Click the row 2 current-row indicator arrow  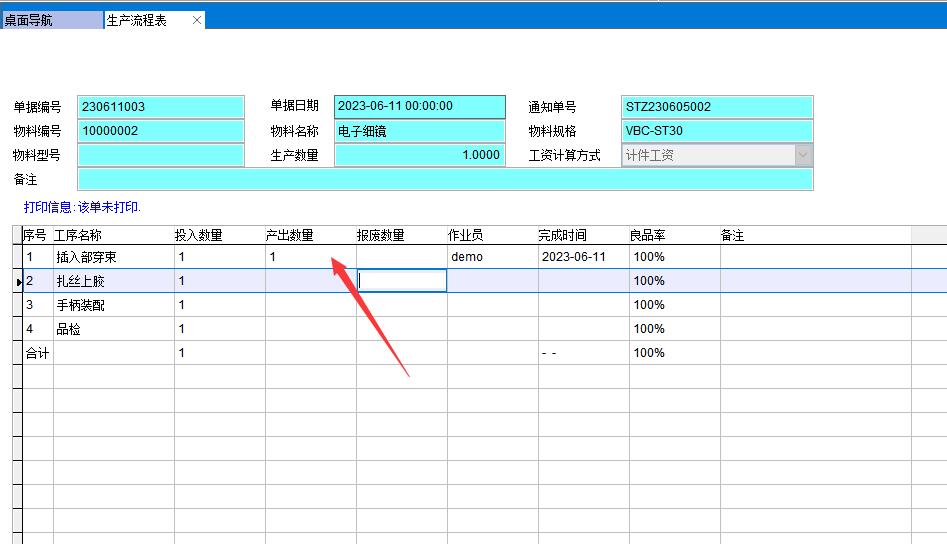point(20,282)
